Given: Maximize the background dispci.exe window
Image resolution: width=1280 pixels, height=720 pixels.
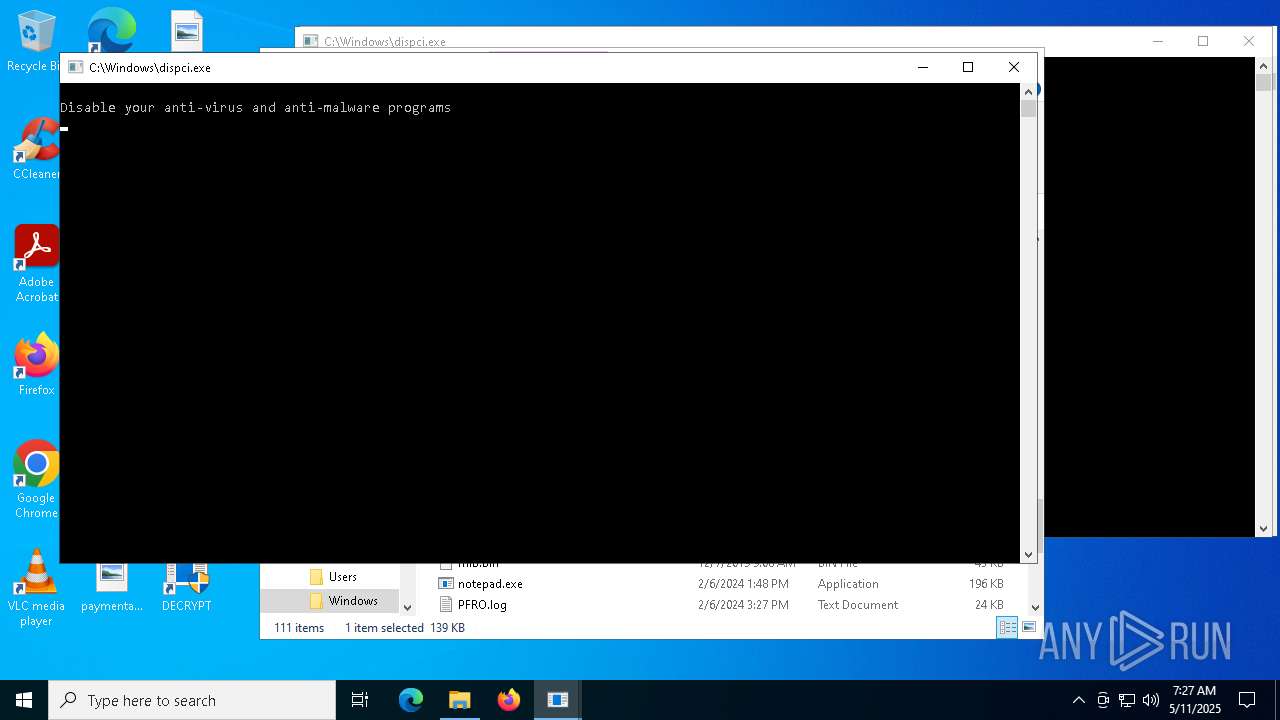Looking at the screenshot, I should [x=1203, y=41].
